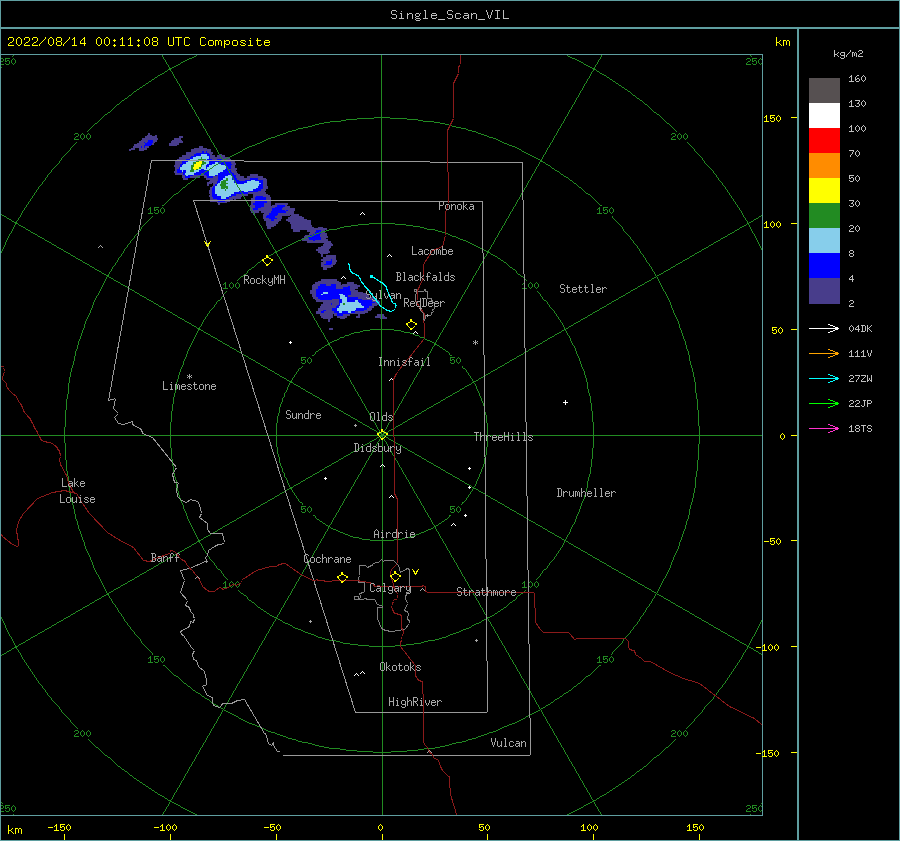This screenshot has height=841, width=900.
Task: Click the yellow diamond marker near RockyMH
Action: [x=267, y=261]
